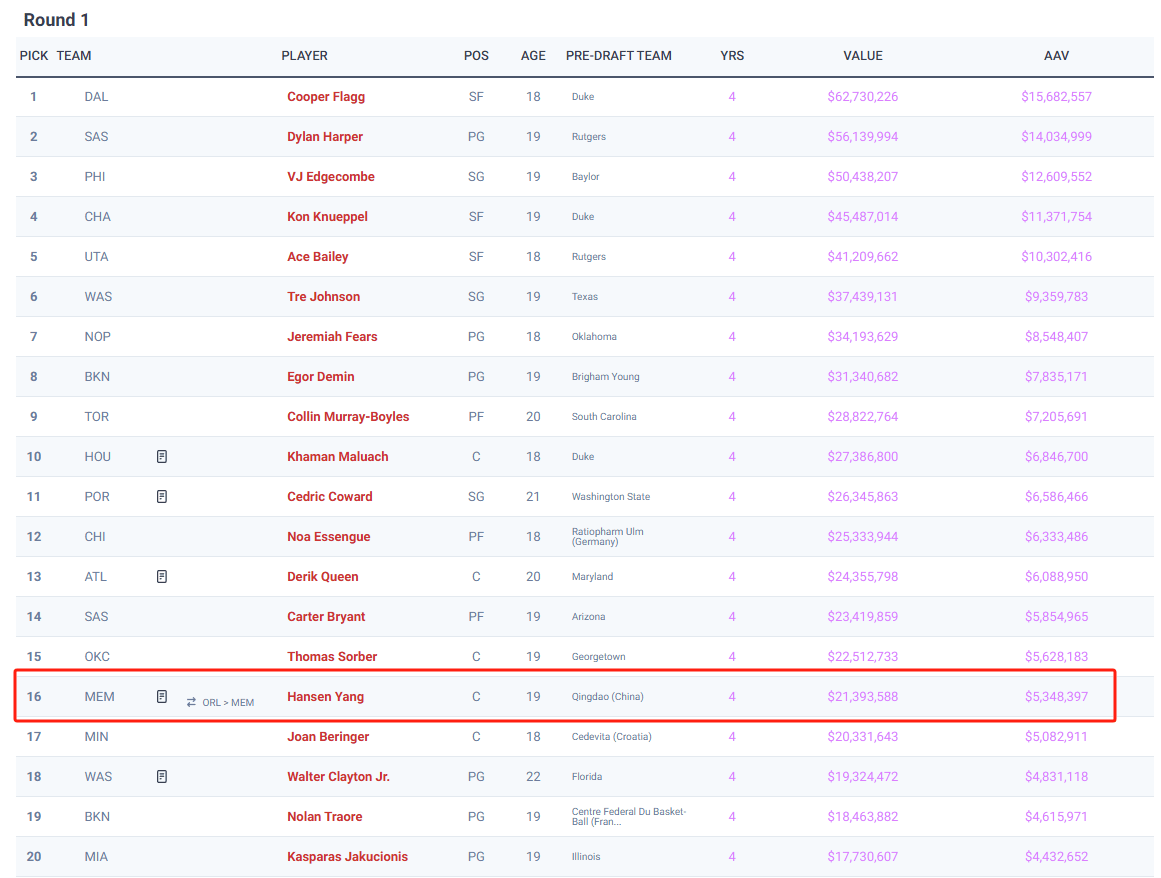
Task: Click the $17,730,607 value cell
Action: point(863,857)
